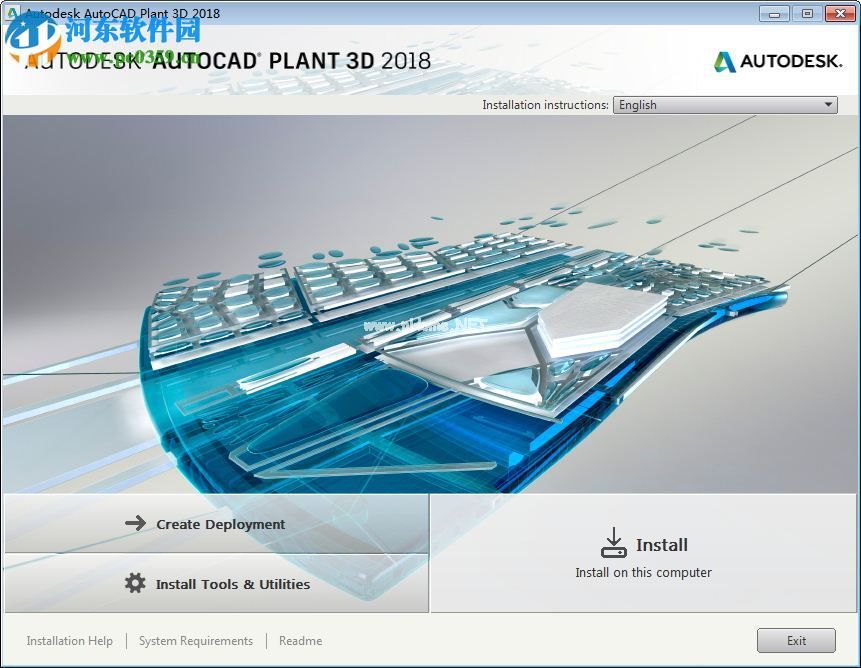The width and height of the screenshot is (861, 668).
Task: Click the Exit button
Action: pos(796,640)
